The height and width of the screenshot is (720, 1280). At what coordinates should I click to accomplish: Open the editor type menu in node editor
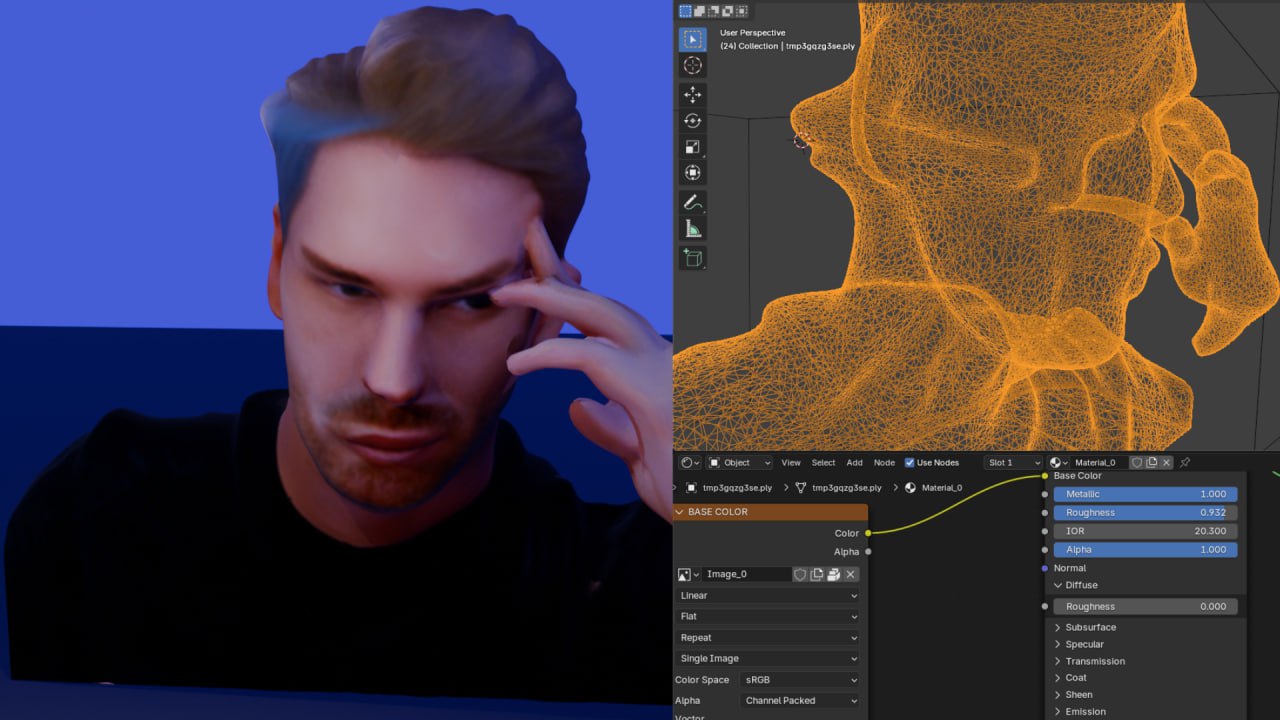(x=690, y=463)
